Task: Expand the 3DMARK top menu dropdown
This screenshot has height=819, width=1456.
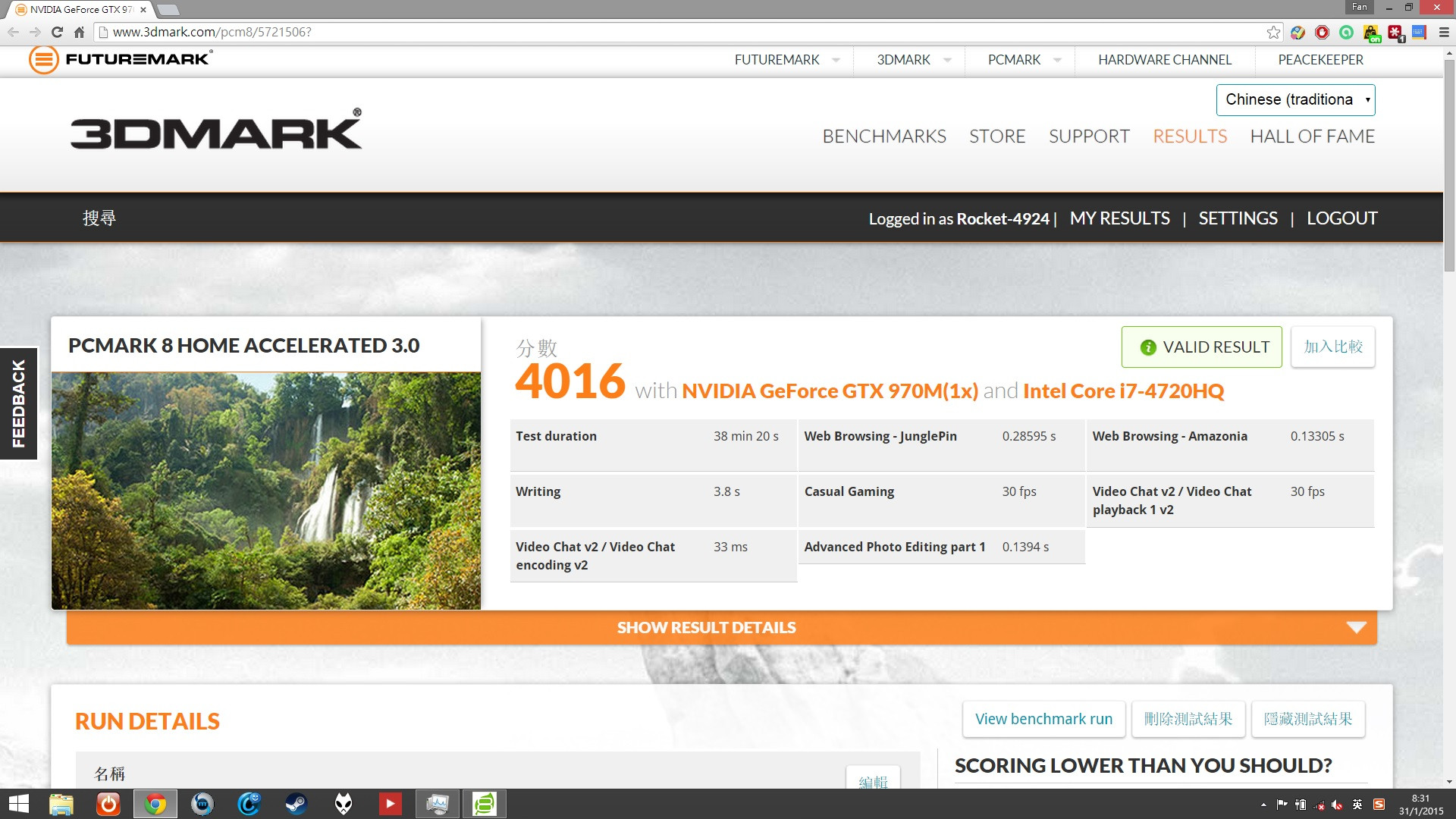Action: coord(947,60)
